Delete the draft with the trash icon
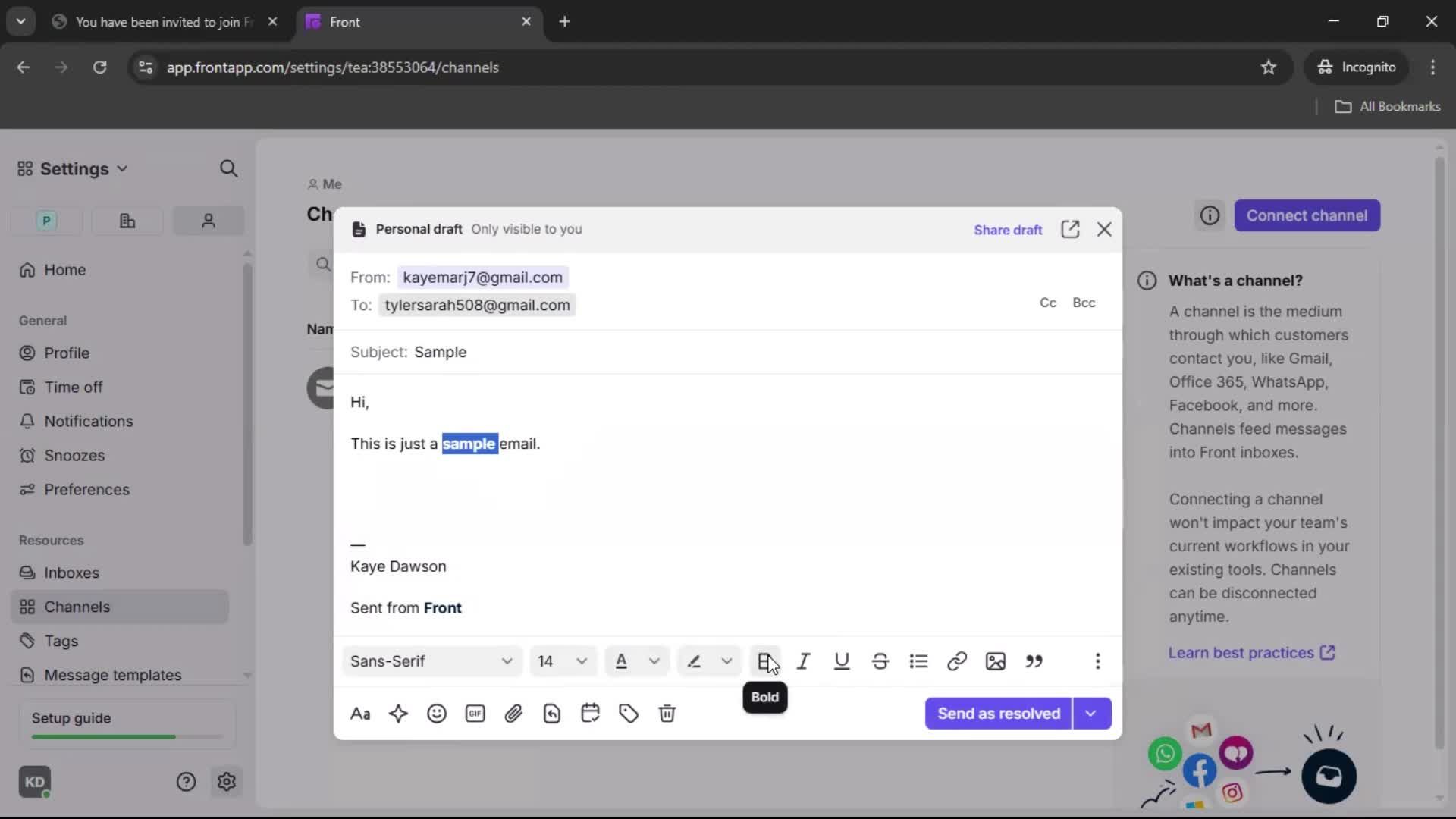Screen dimensions: 1456x819 coord(667,714)
